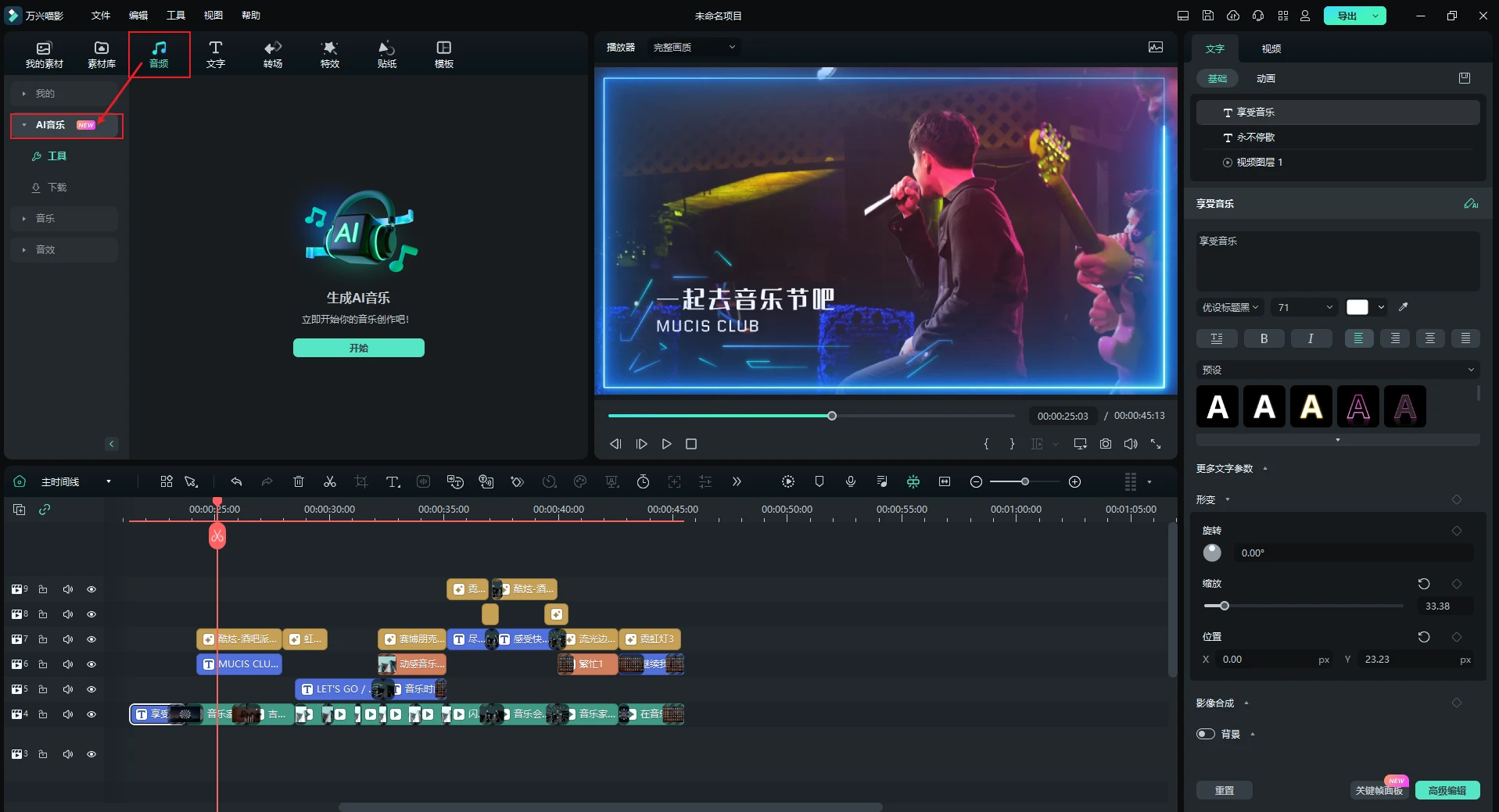Image resolution: width=1499 pixels, height=812 pixels.
Task: Click the 重置 reset button
Action: [x=1225, y=790]
